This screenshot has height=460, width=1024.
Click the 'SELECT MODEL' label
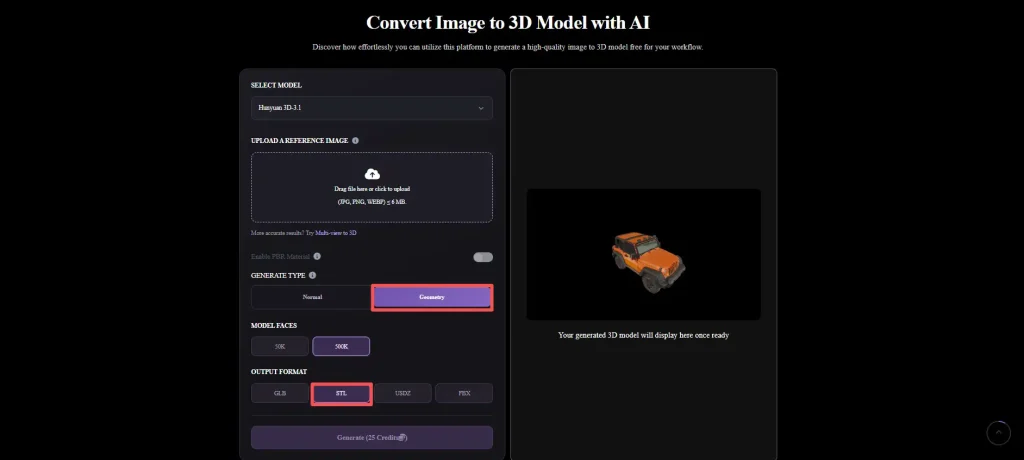coord(276,86)
